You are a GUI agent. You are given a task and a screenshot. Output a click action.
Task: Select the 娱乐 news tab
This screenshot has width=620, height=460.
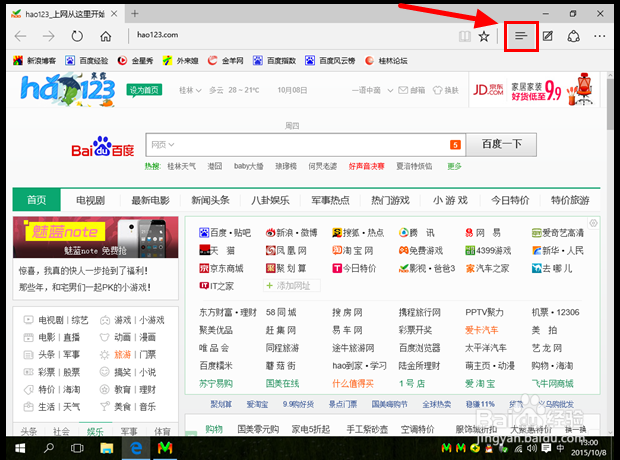[x=95, y=431]
